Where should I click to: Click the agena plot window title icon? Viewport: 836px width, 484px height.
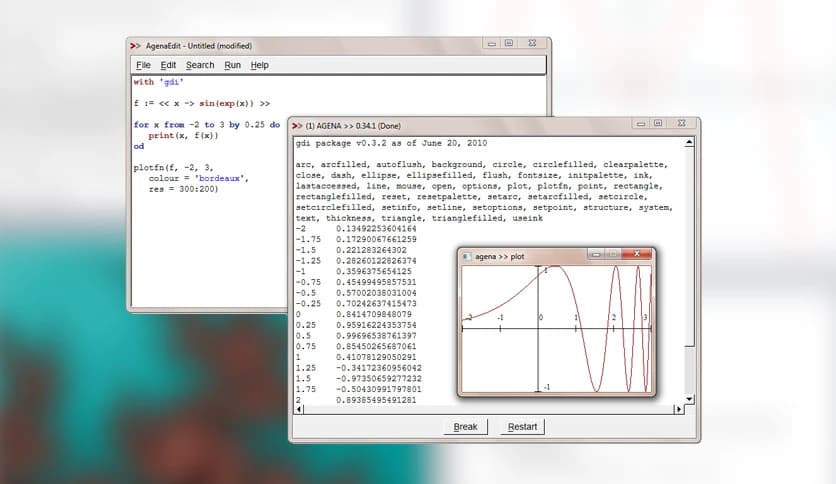tap(467, 256)
